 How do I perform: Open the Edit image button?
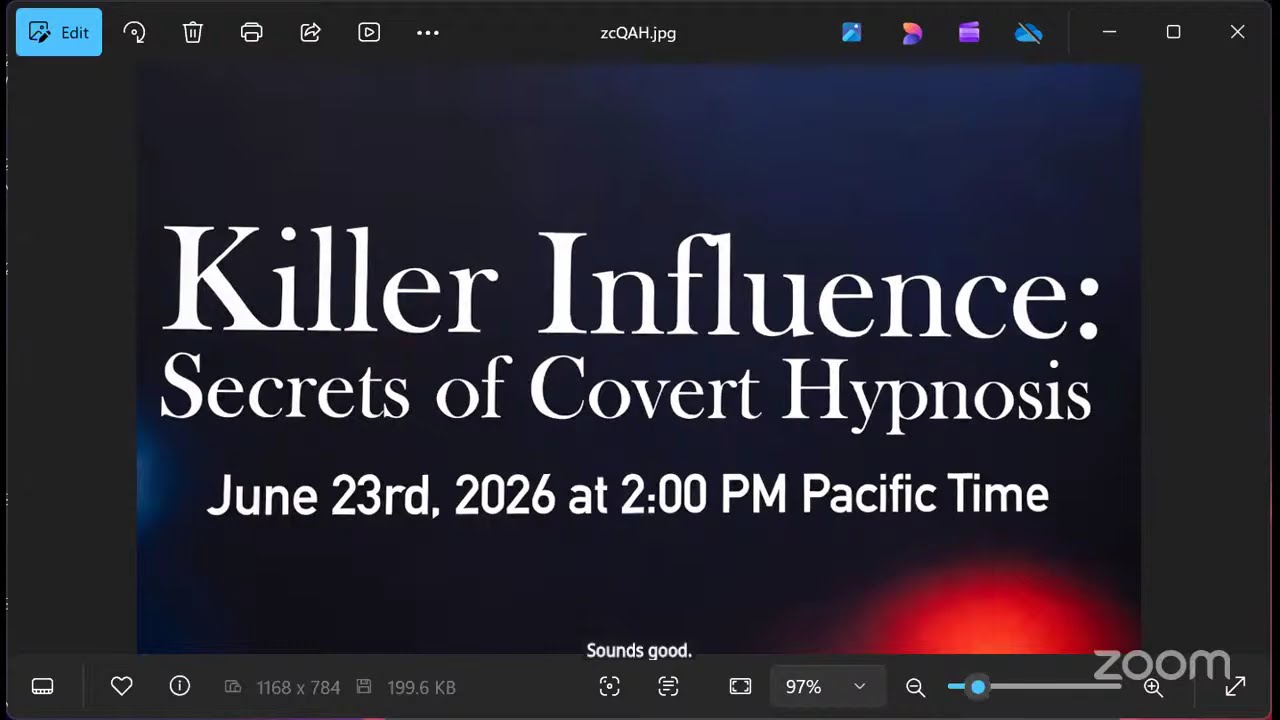coord(59,32)
